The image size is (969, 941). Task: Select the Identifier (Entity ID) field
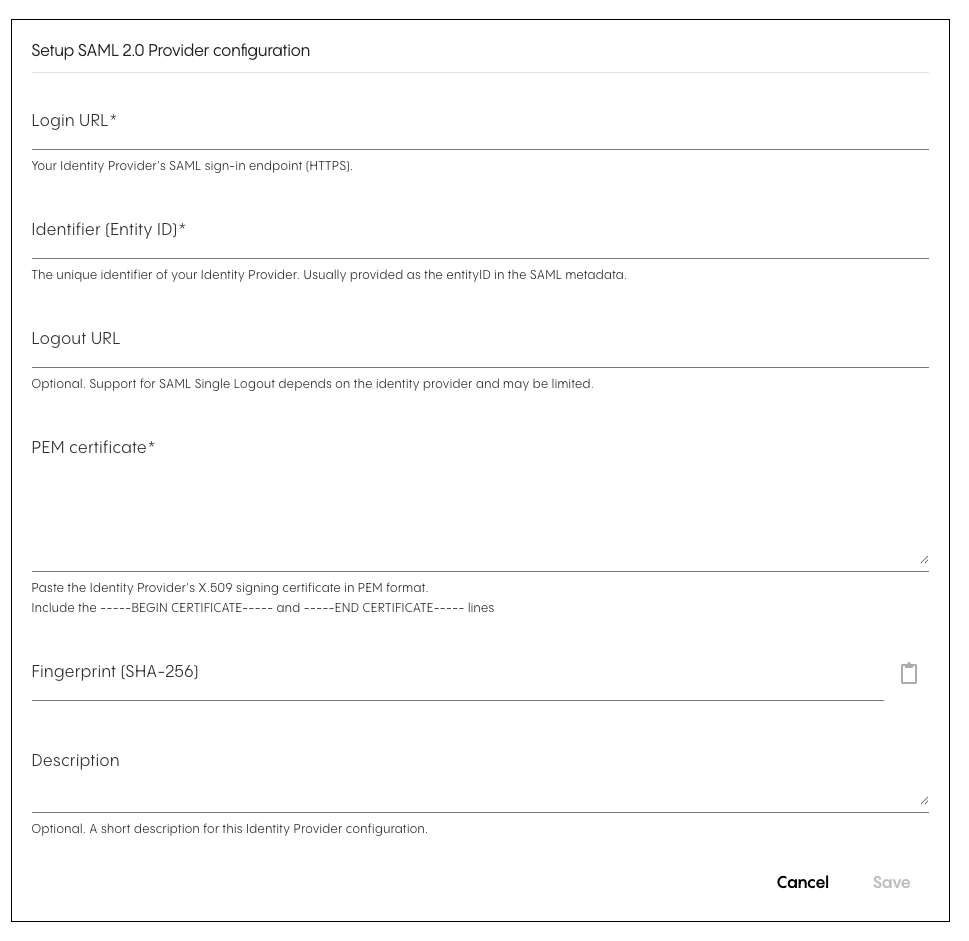click(x=480, y=231)
